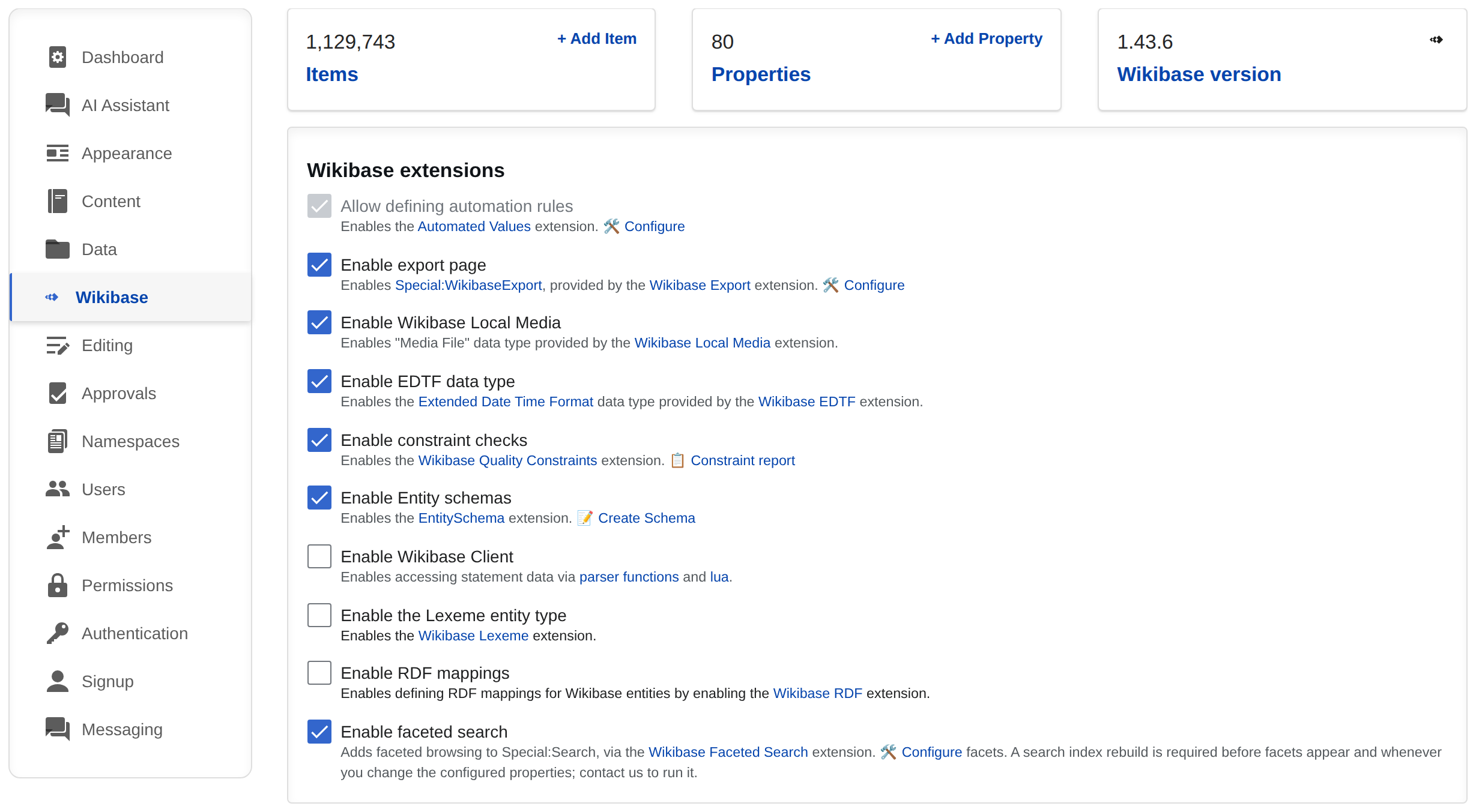Click the + Add Property link
Viewport: 1476px width, 812px height.
987,38
